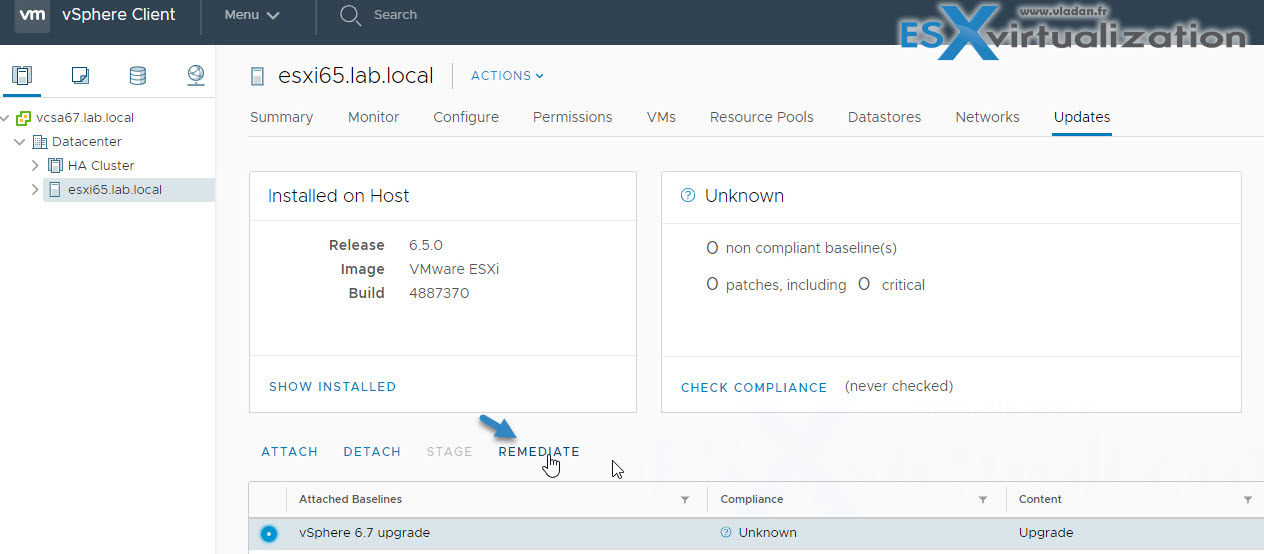Open the Storage inventory view icon
This screenshot has height=554, width=1264.
(x=138, y=75)
